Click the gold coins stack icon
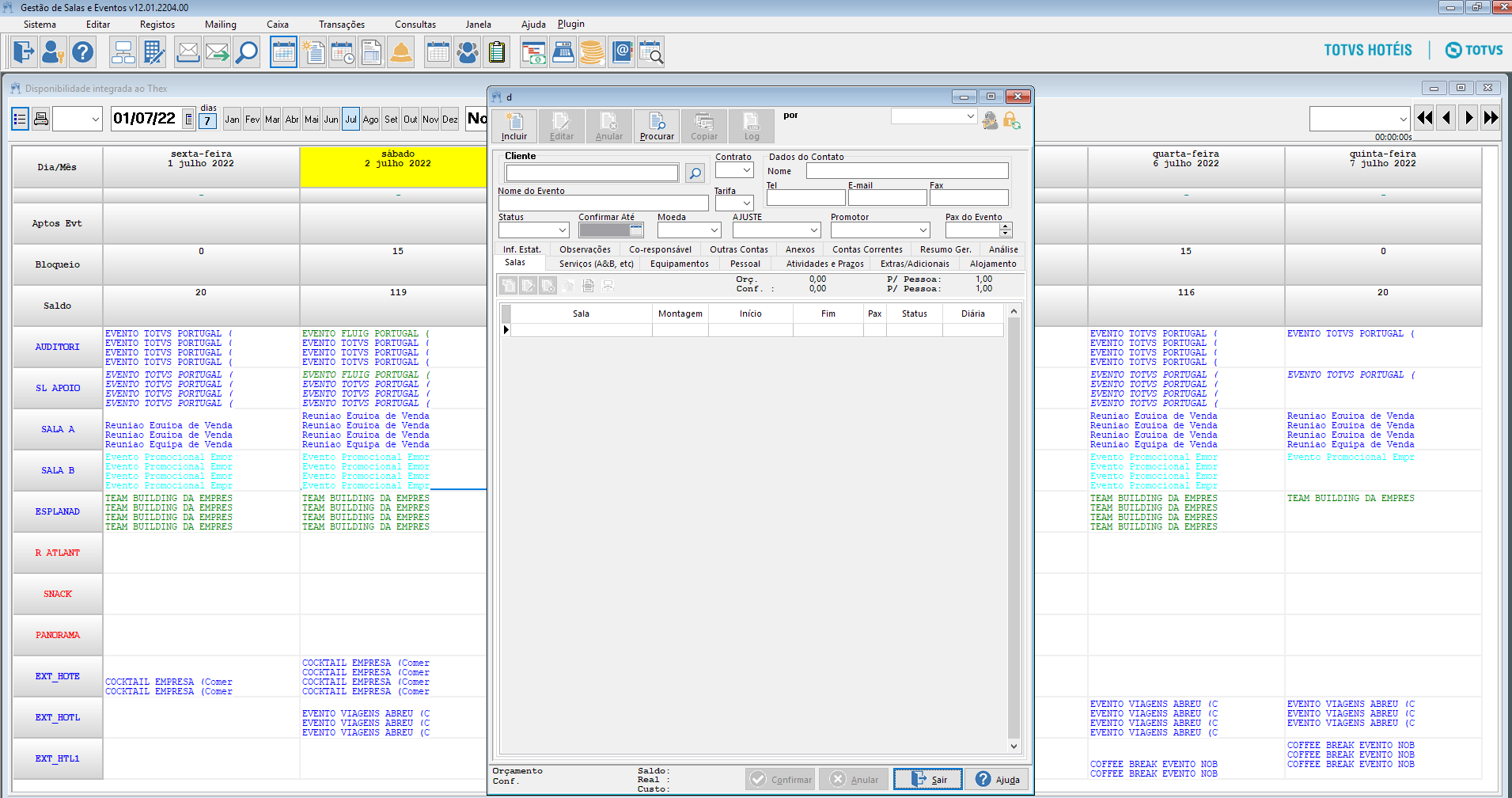This screenshot has height=798, width=1512. 592,52
